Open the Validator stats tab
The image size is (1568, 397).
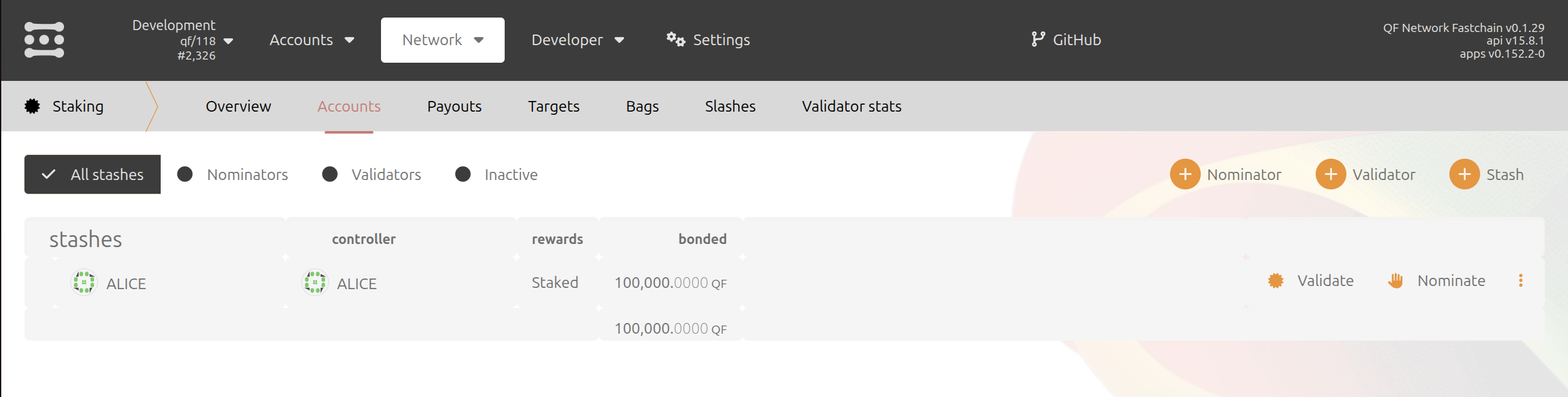(x=851, y=105)
